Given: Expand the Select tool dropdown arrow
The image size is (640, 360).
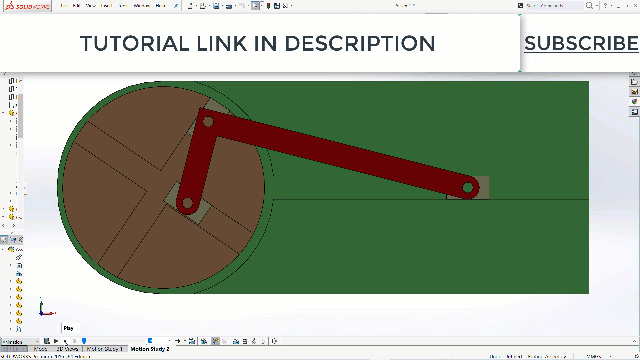Looking at the screenshot, I should (x=262, y=6).
